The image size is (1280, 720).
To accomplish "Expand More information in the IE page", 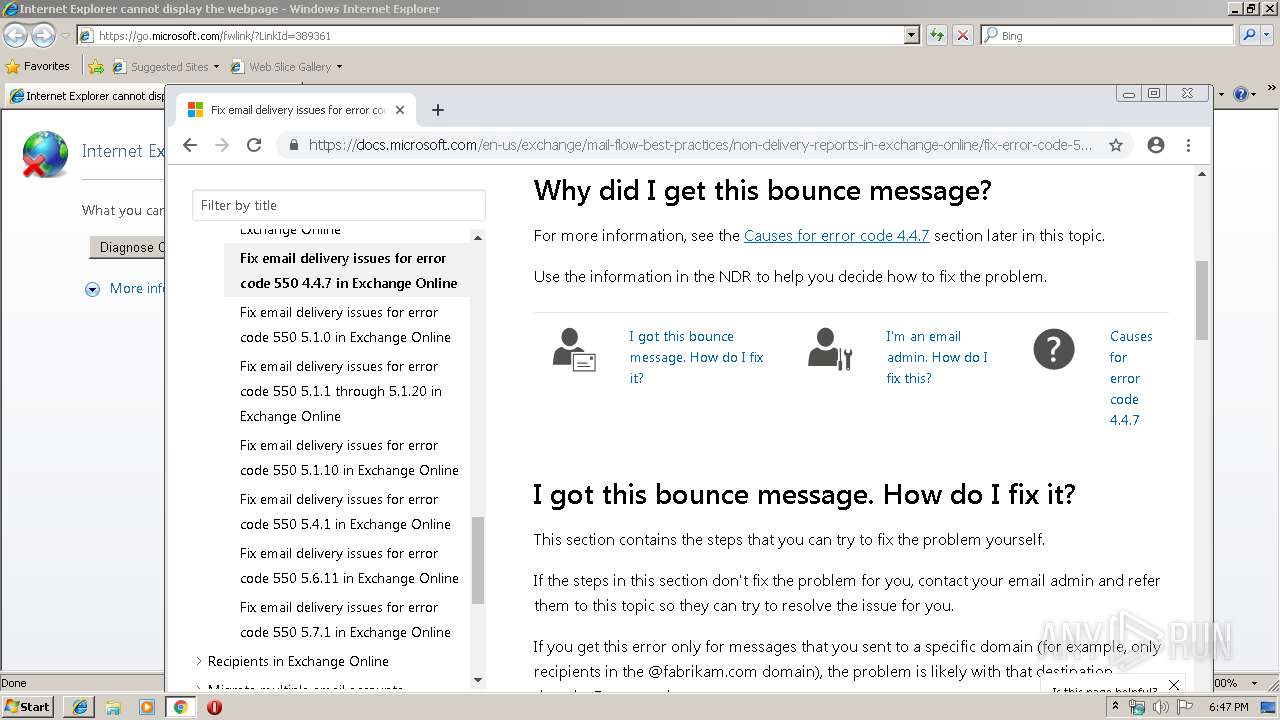I will click(125, 288).
